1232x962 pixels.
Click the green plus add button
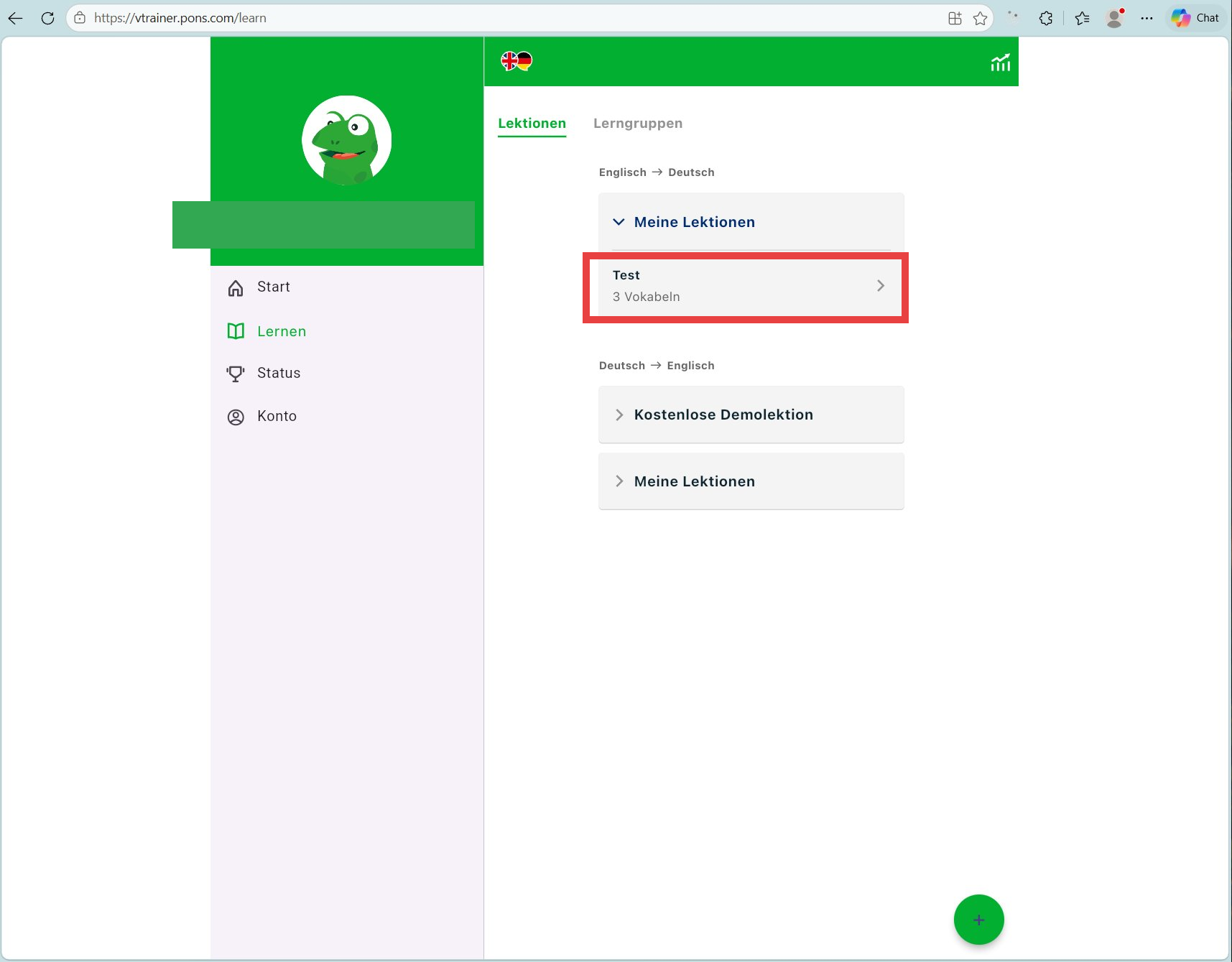978,920
